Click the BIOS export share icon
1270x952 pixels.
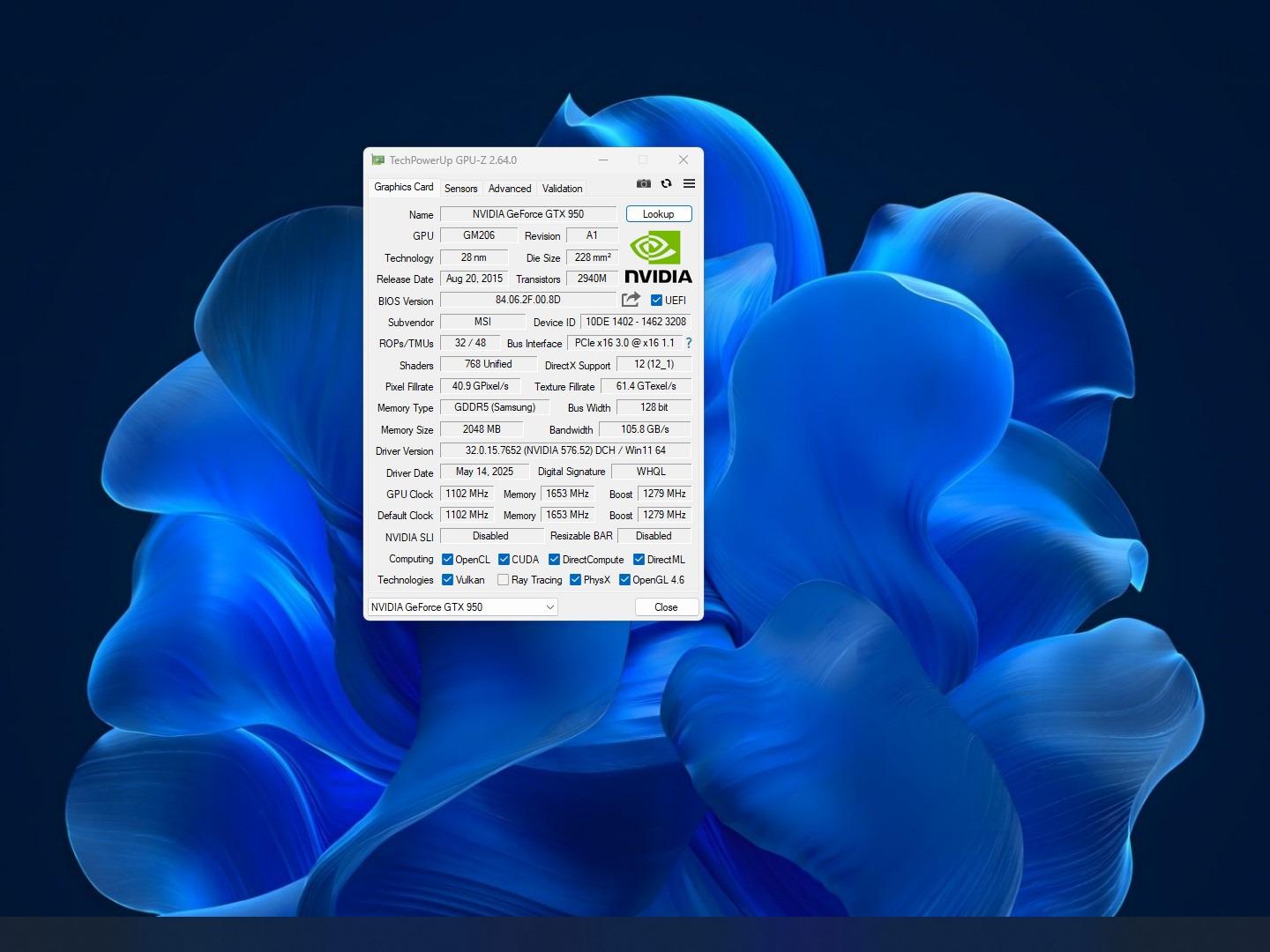click(x=631, y=300)
